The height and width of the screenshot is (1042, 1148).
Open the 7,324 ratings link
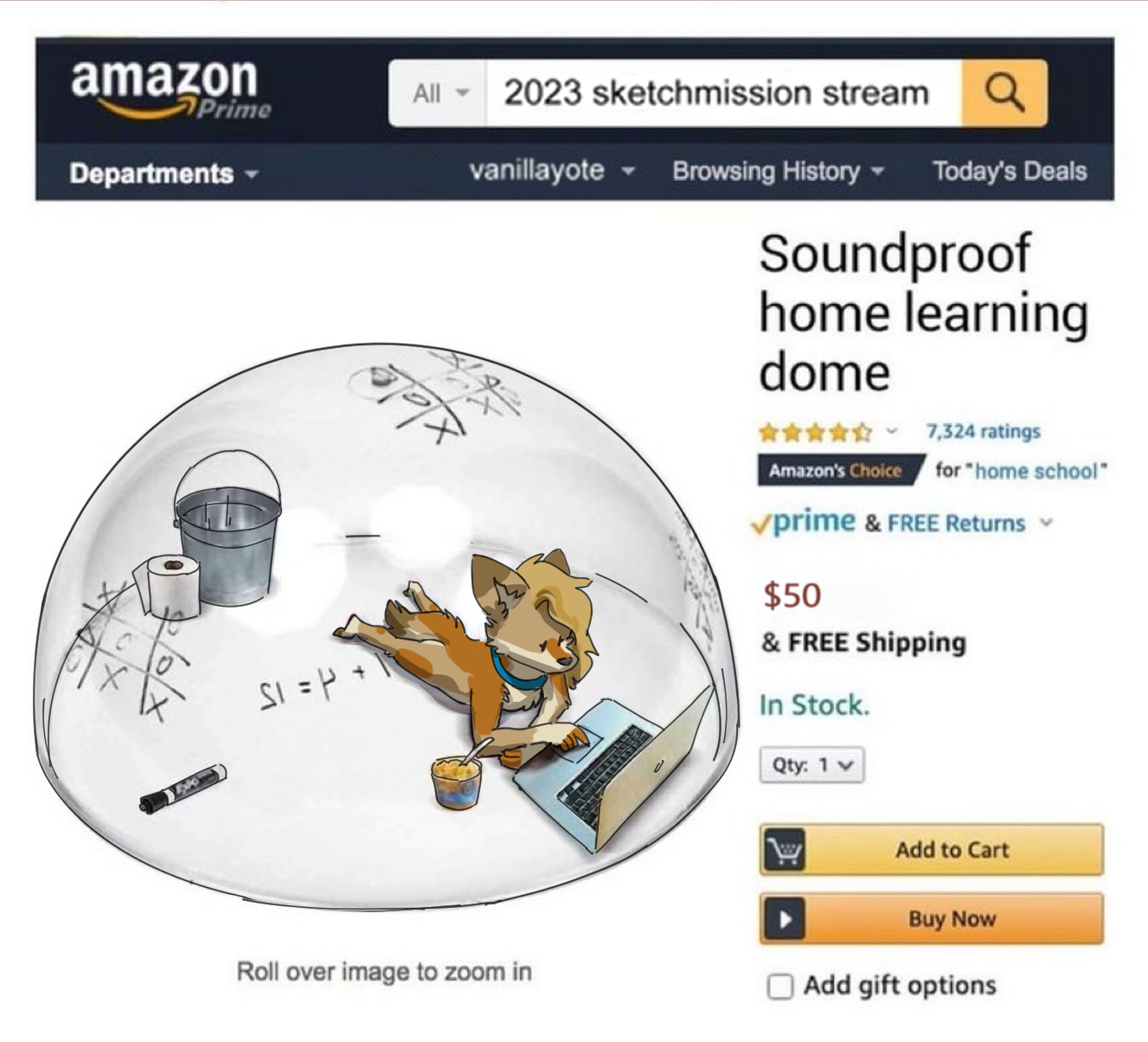tap(983, 431)
